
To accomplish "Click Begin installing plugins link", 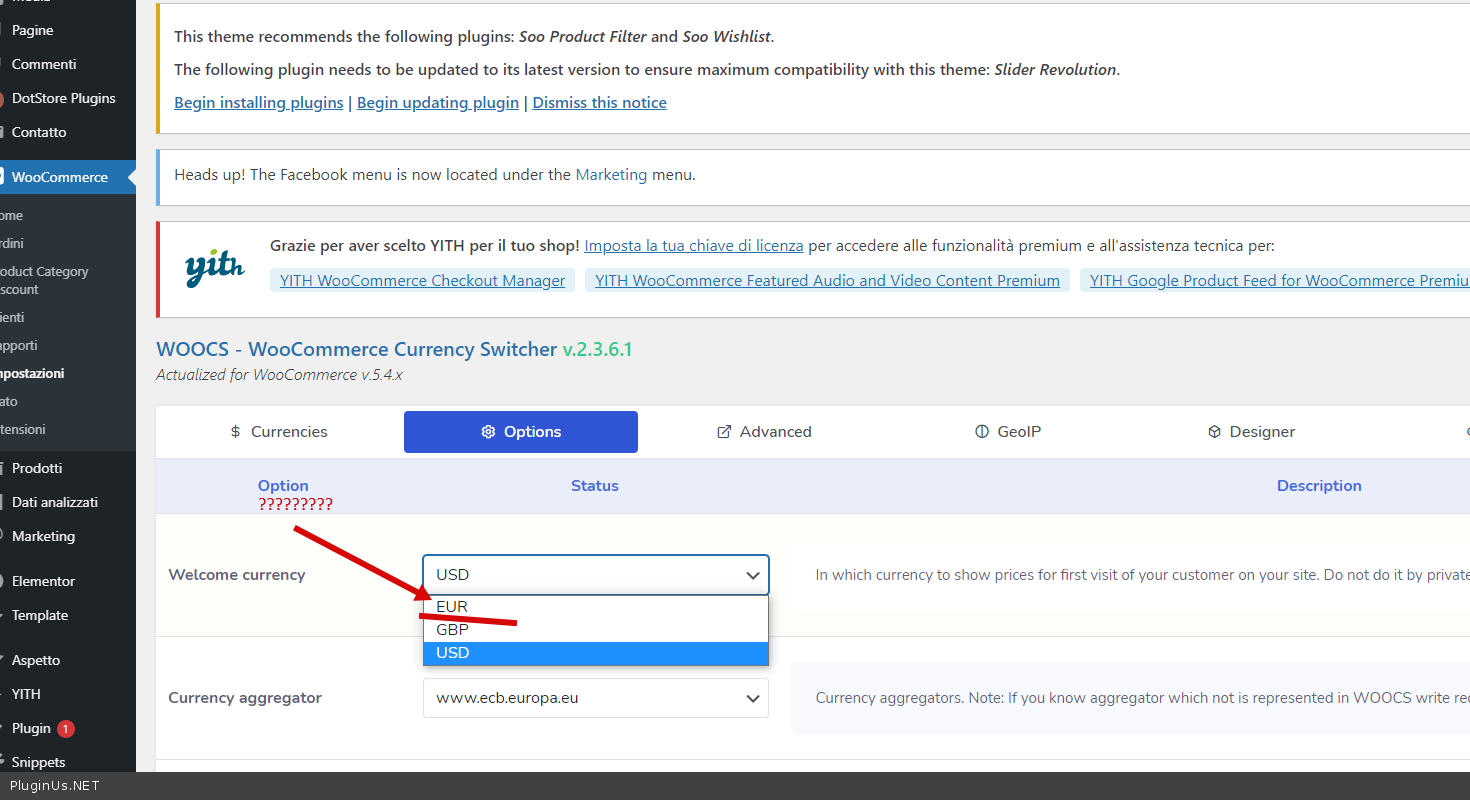I will tap(258, 103).
